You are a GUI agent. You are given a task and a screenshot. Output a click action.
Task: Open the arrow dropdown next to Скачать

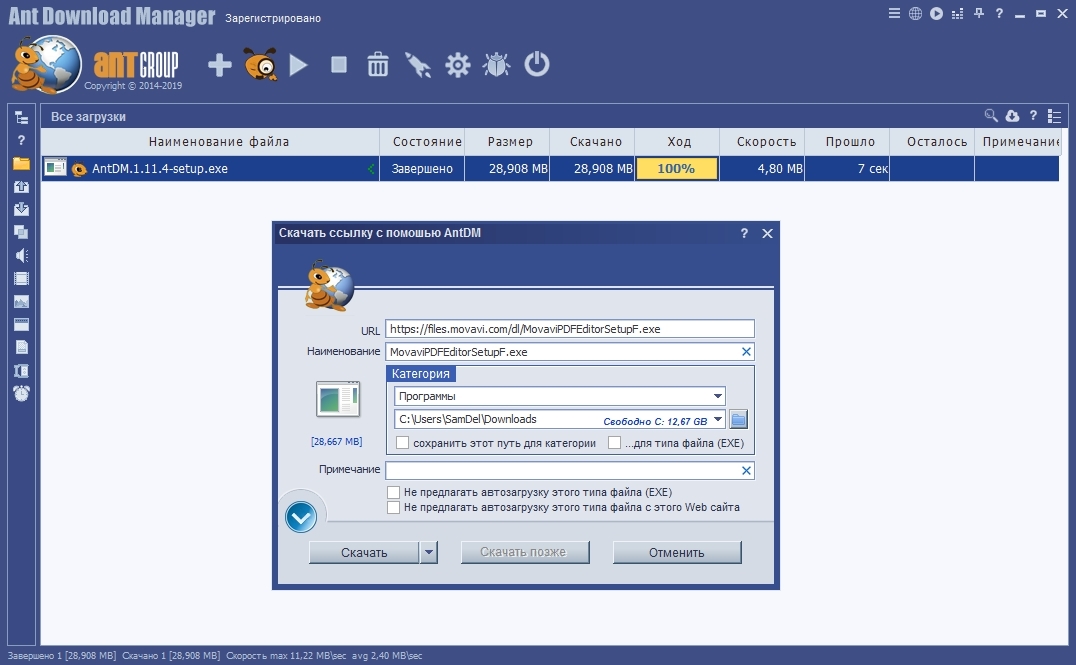click(429, 552)
